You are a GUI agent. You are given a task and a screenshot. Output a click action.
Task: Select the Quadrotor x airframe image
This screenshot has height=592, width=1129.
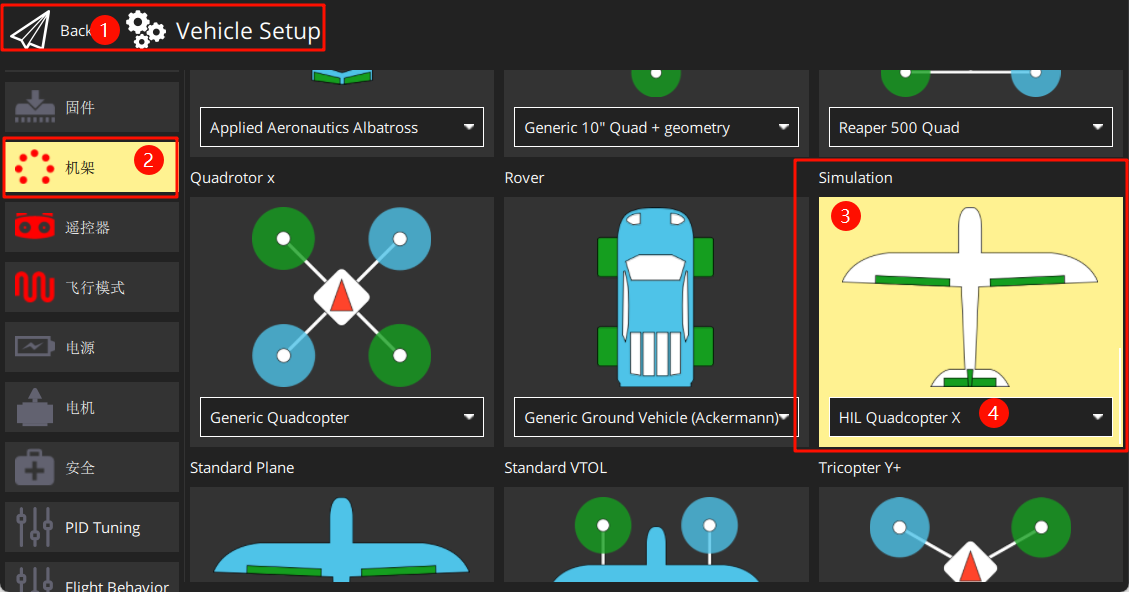click(x=341, y=296)
